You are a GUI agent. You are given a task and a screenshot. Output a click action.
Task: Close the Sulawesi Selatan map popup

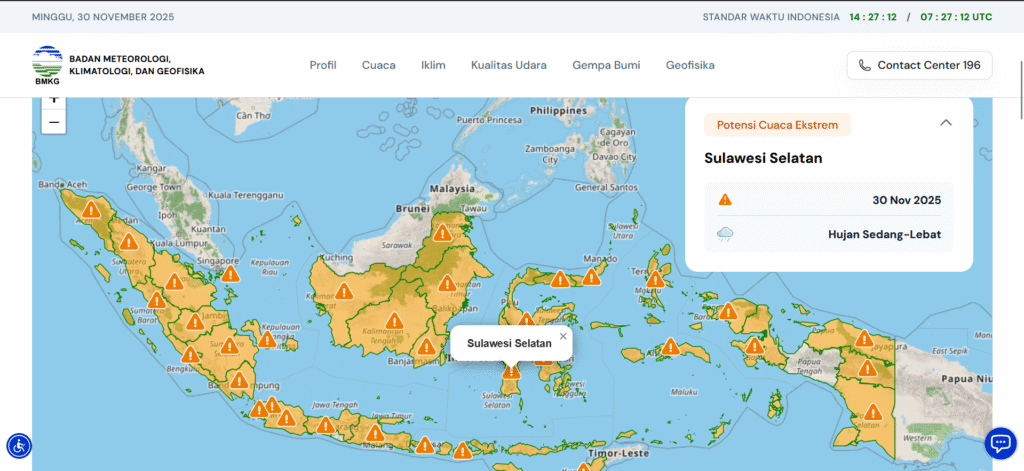point(563,336)
